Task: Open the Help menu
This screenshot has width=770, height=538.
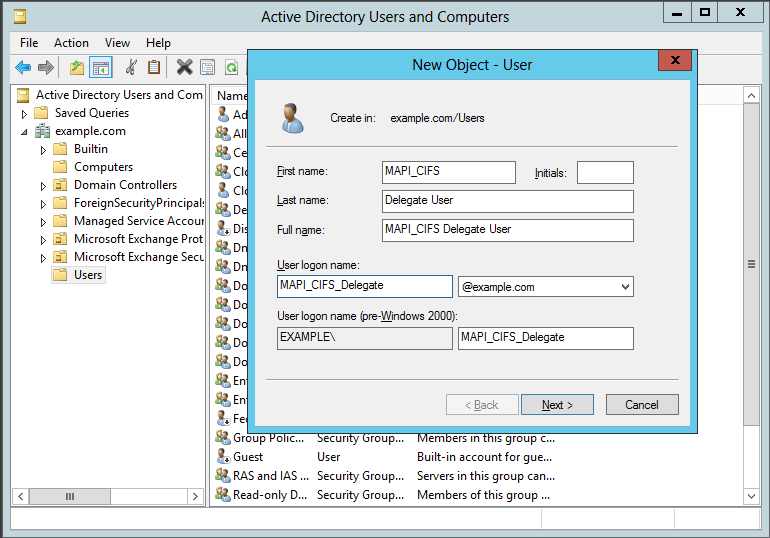Action: click(158, 43)
